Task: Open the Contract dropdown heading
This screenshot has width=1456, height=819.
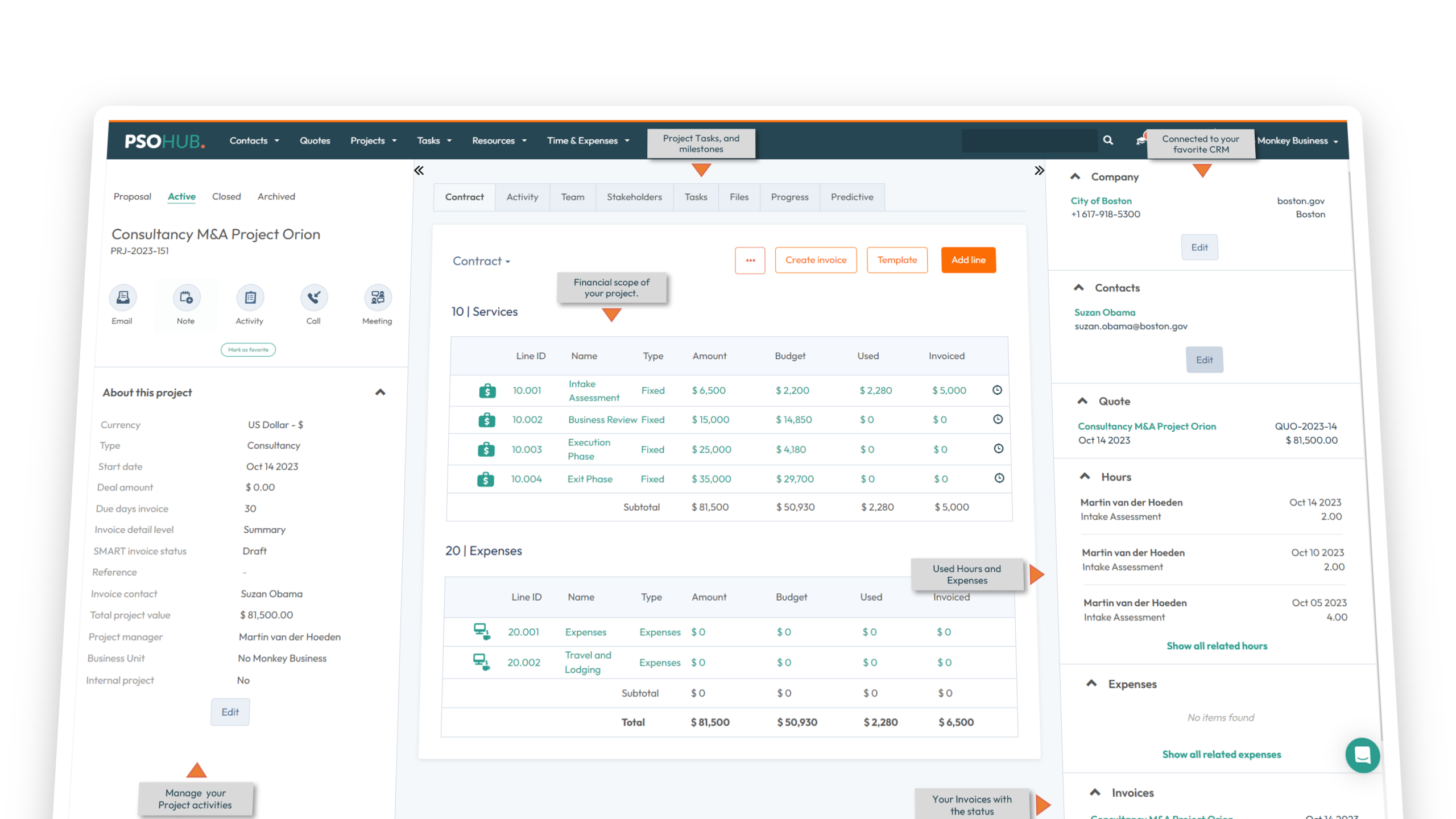Action: tap(481, 261)
